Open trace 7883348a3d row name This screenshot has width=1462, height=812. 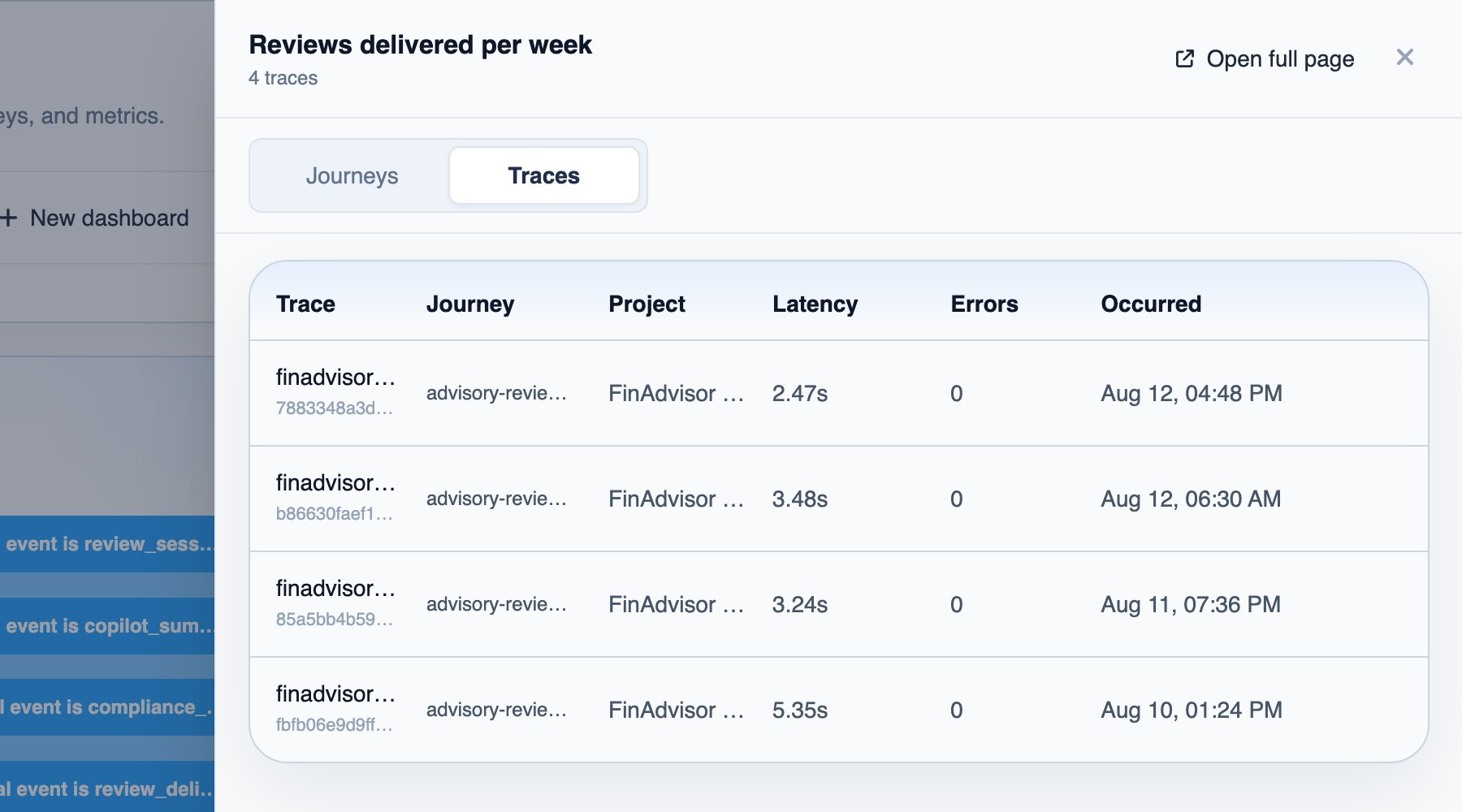pyautogui.click(x=335, y=378)
